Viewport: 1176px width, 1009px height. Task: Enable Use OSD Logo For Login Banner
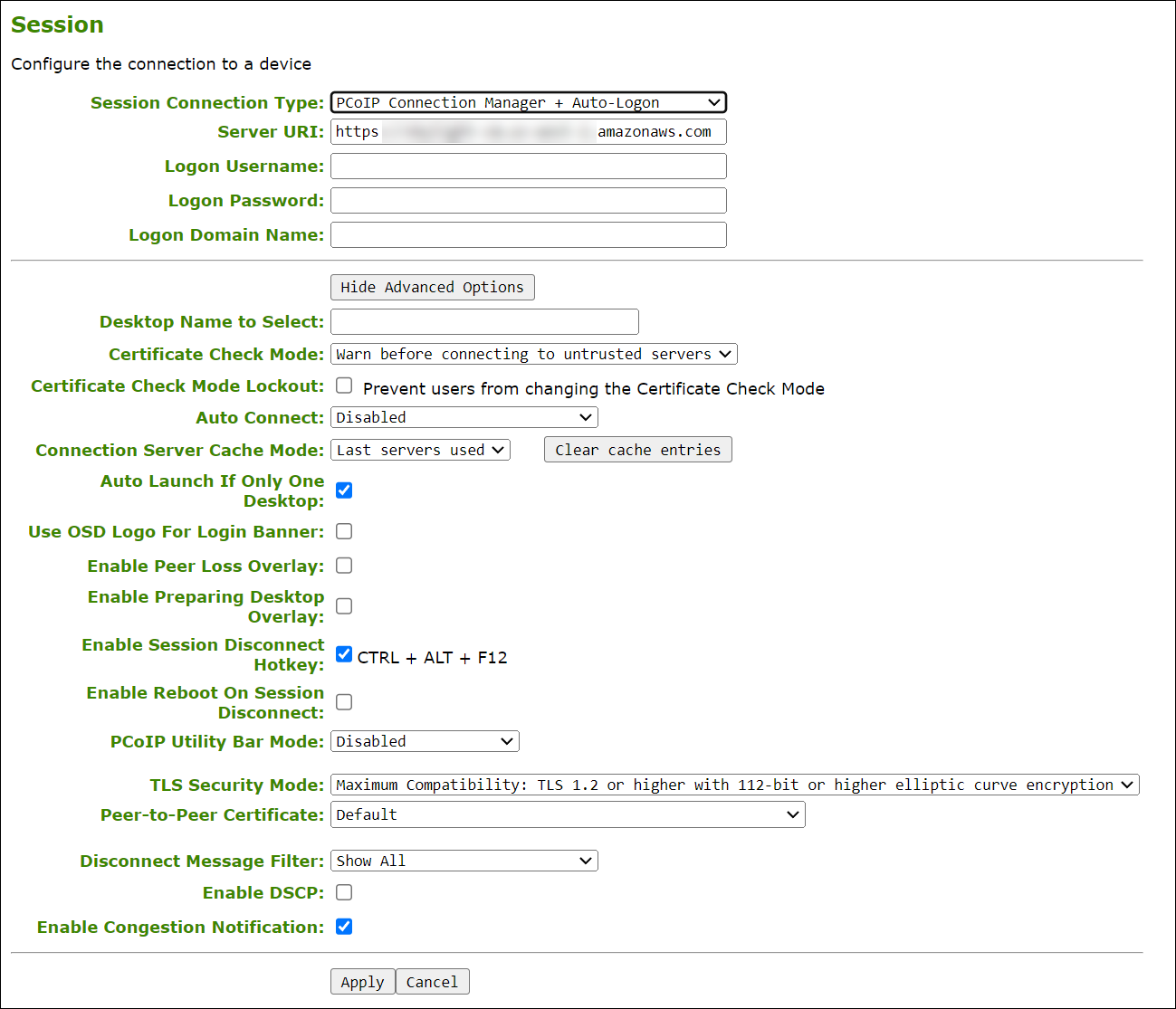tap(344, 531)
